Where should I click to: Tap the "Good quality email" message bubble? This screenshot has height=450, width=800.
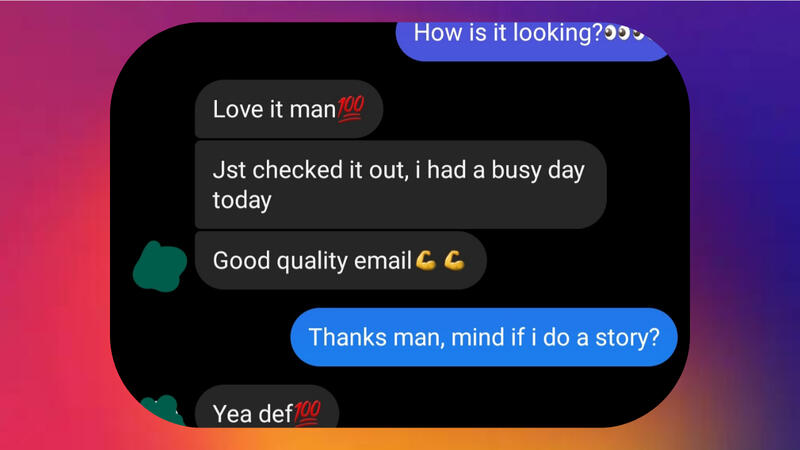(x=340, y=260)
